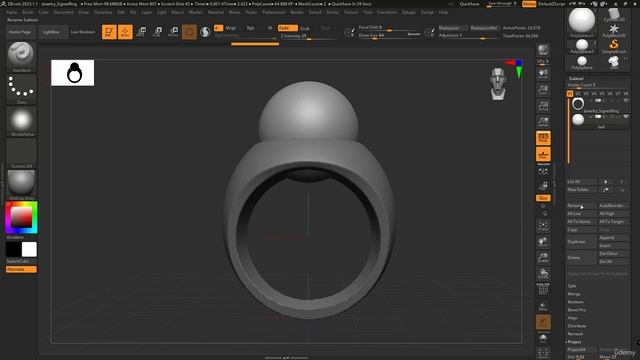Click the ZoomD icon on right shelf
The height and width of the screenshot is (360, 640).
coord(543,258)
